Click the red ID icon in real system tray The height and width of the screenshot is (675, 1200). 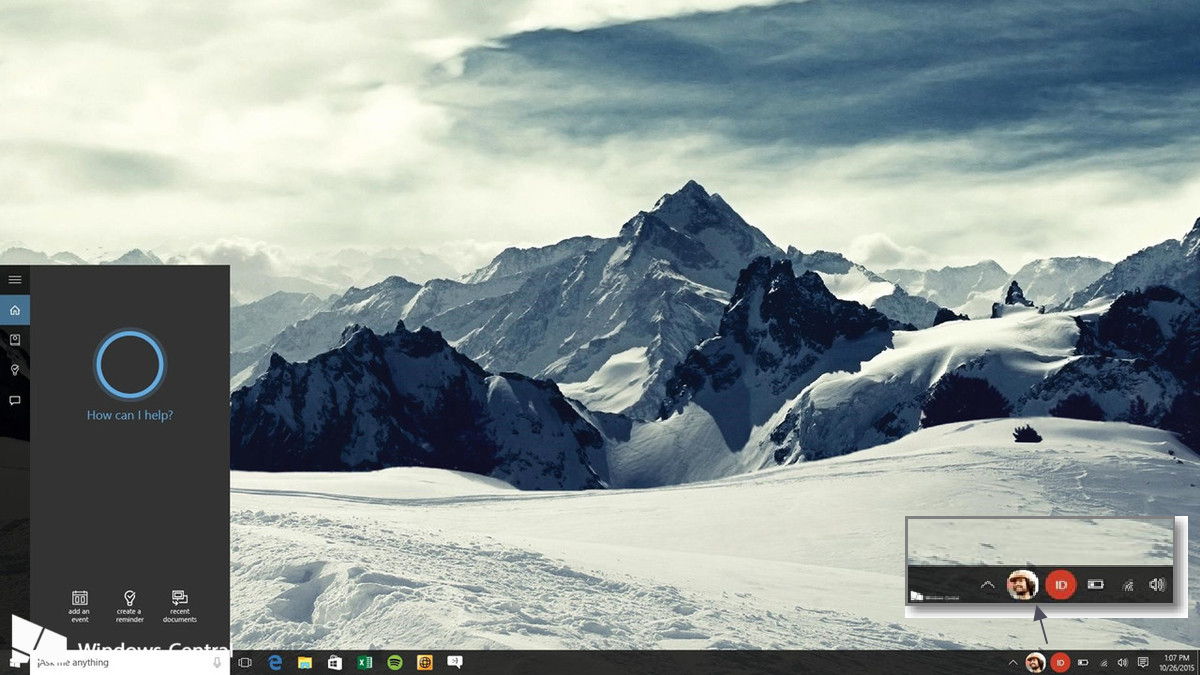1061,662
